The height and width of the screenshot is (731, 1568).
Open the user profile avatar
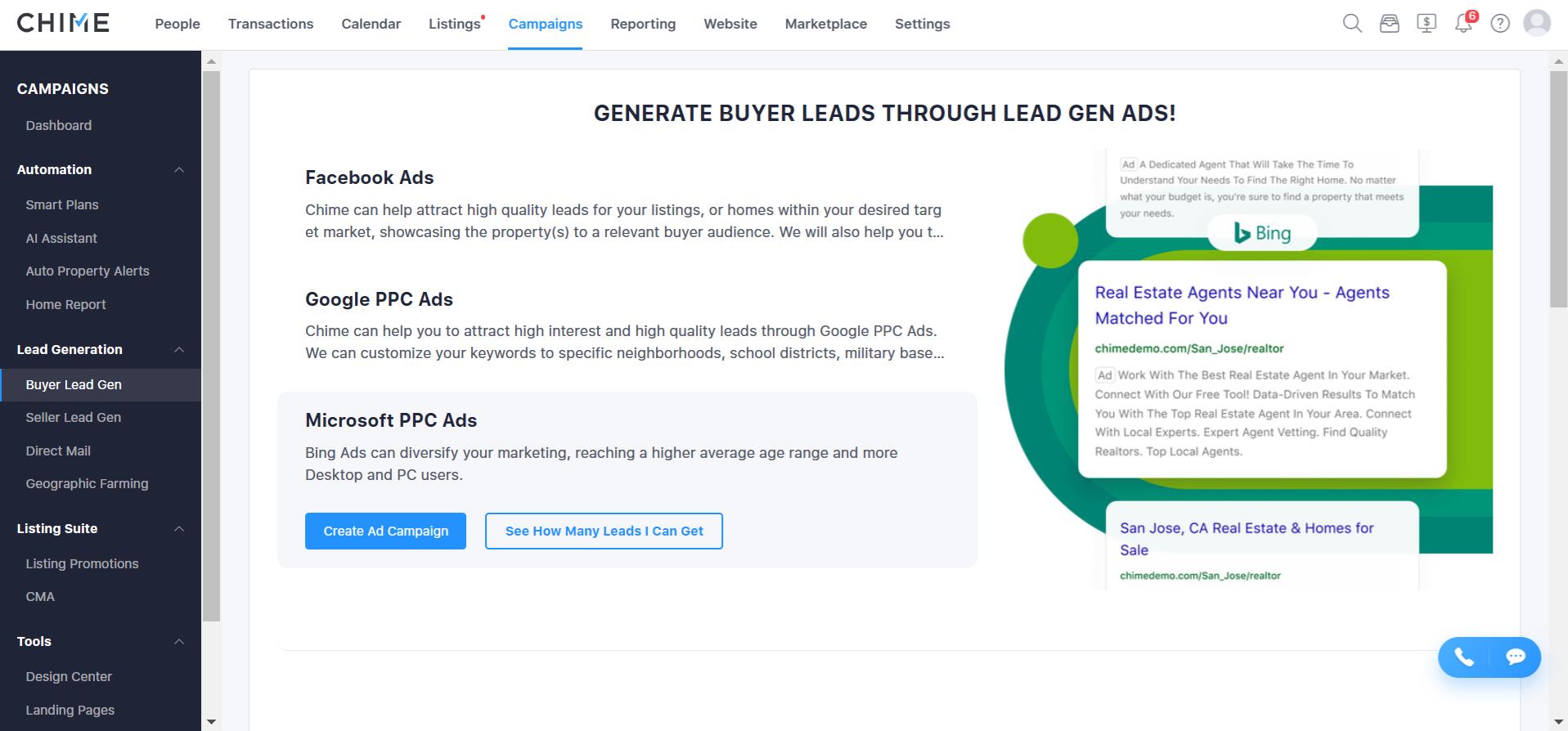click(x=1537, y=23)
